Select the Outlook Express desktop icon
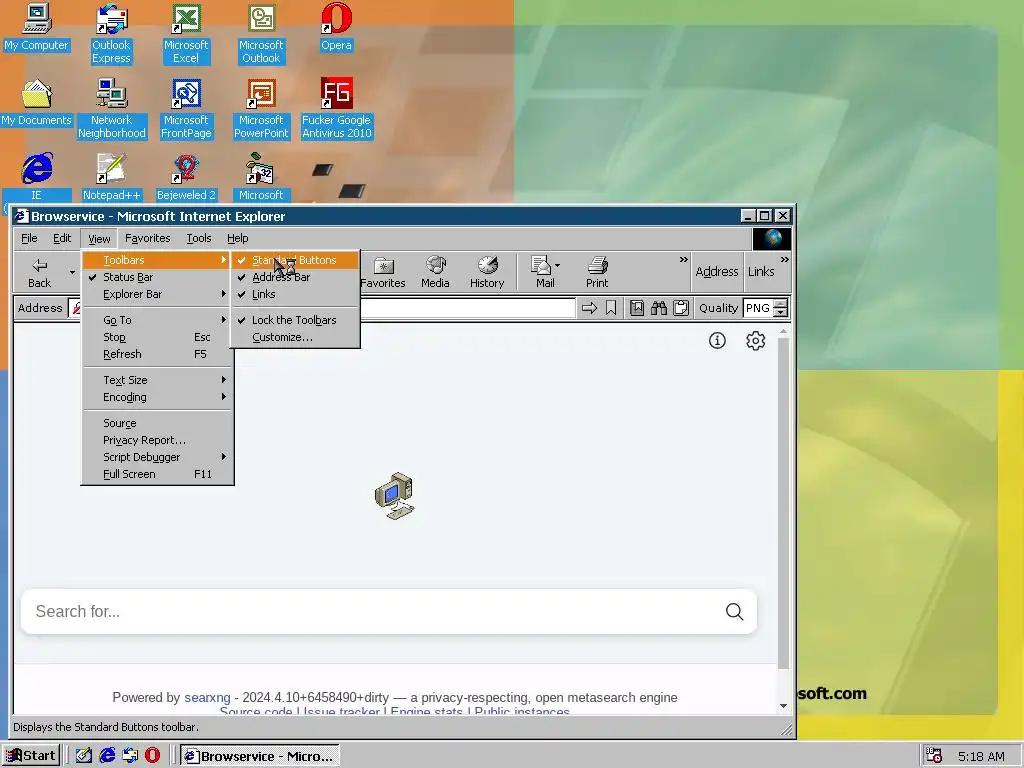 tap(111, 34)
